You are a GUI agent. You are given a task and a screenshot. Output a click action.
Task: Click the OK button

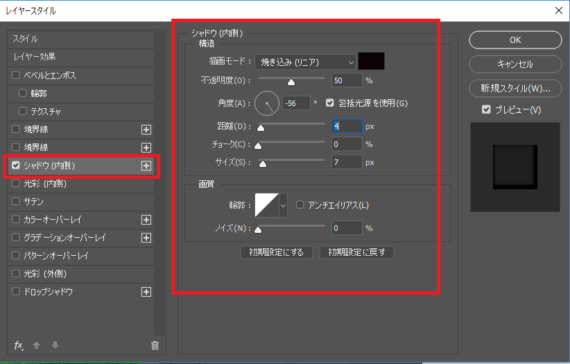pyautogui.click(x=515, y=40)
